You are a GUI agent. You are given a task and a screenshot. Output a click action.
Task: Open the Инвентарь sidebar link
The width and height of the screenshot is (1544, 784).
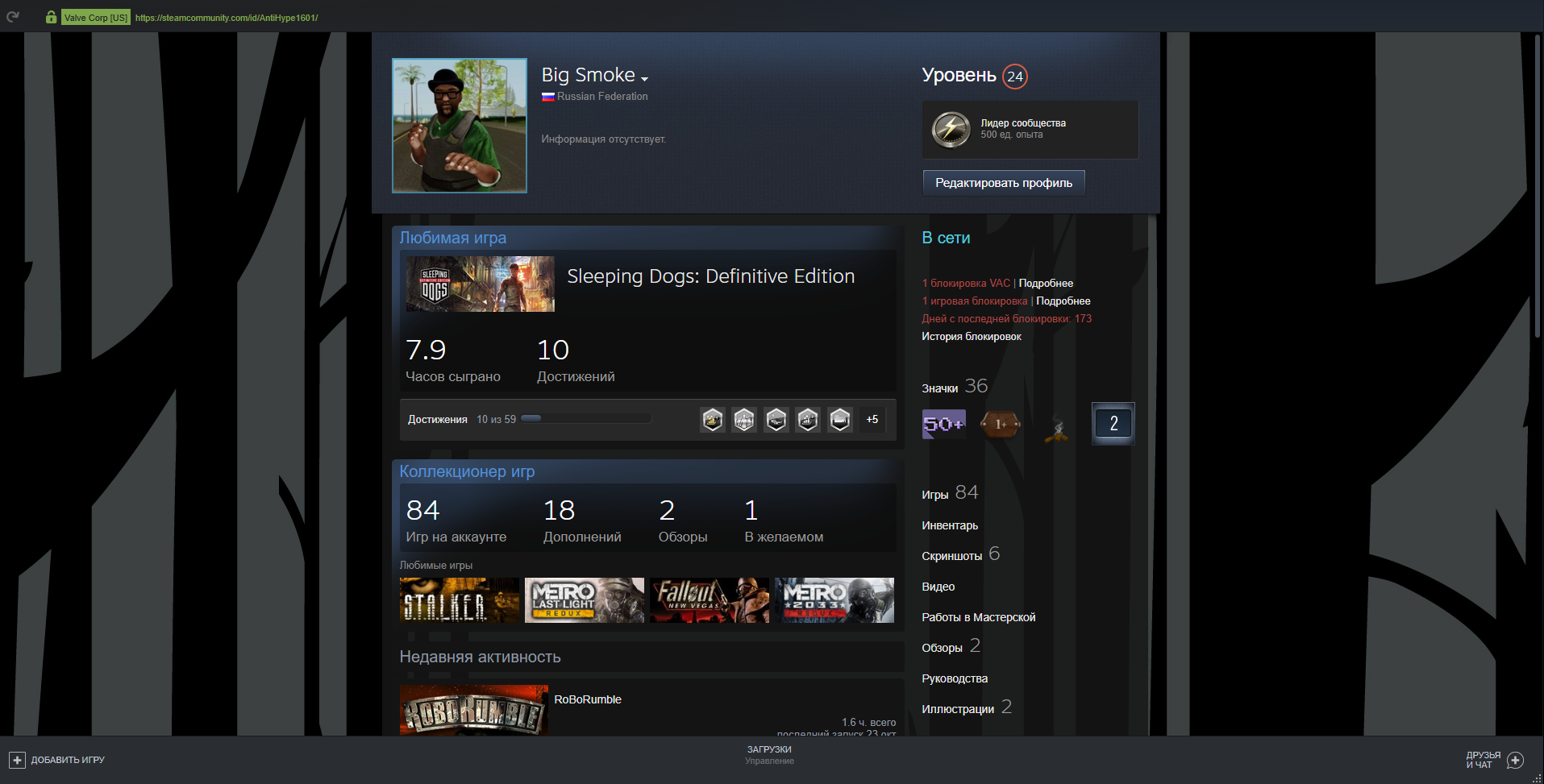coord(950,525)
